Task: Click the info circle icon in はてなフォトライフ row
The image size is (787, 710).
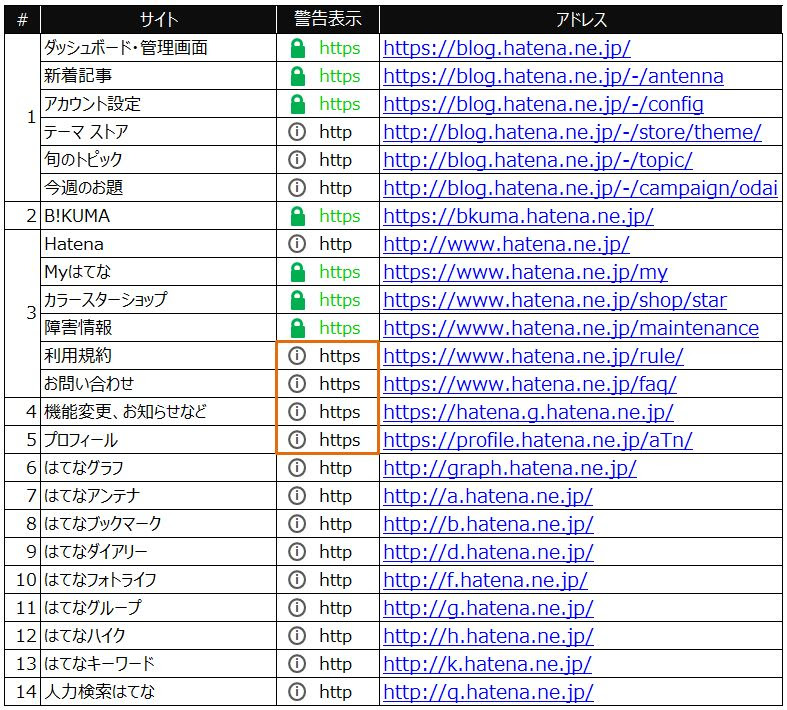Action: coord(297,580)
